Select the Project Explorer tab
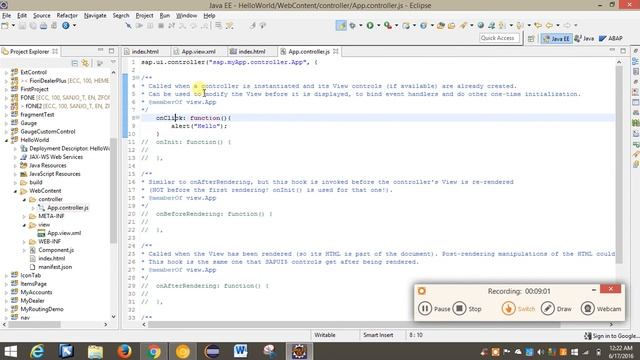The image size is (640, 360). [x=29, y=52]
